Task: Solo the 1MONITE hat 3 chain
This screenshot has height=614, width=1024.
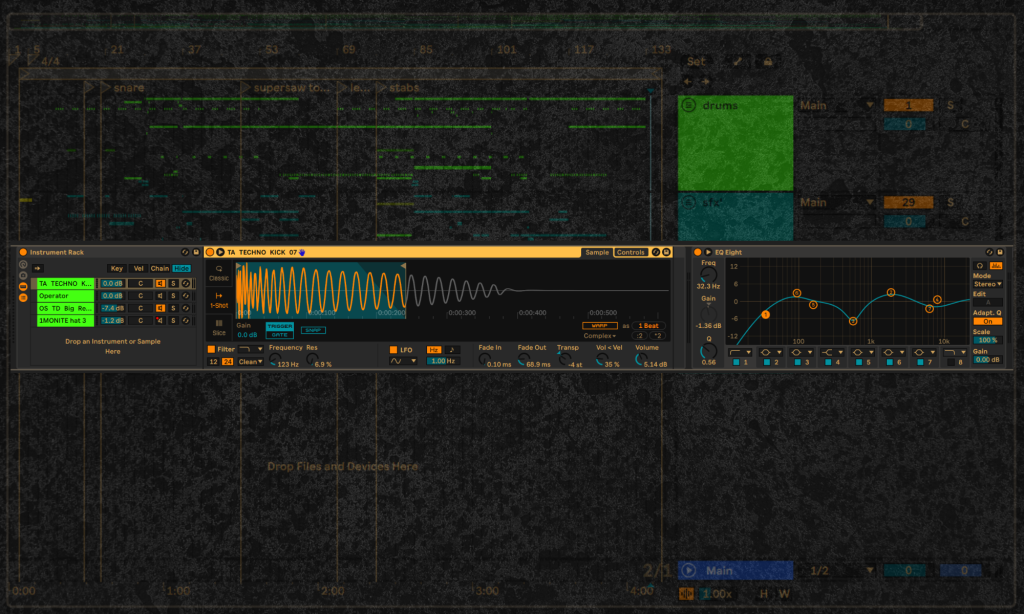Action: [172, 321]
